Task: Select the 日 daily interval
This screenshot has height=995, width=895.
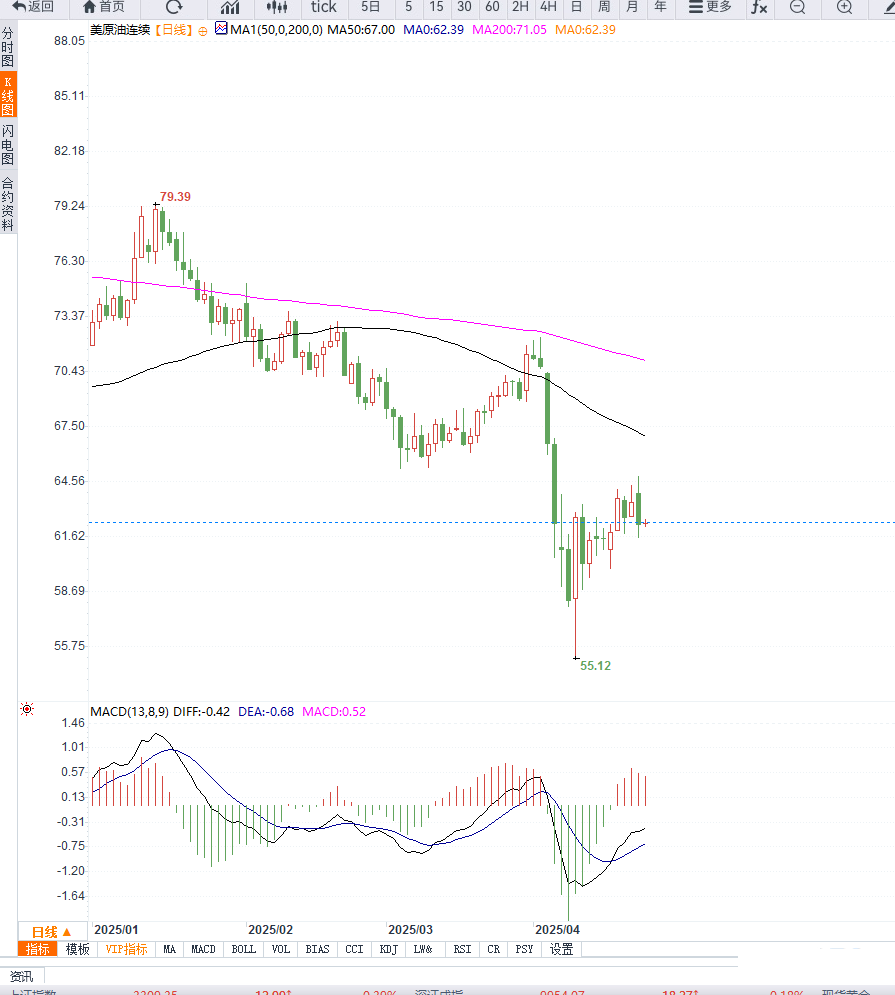Action: tap(576, 7)
